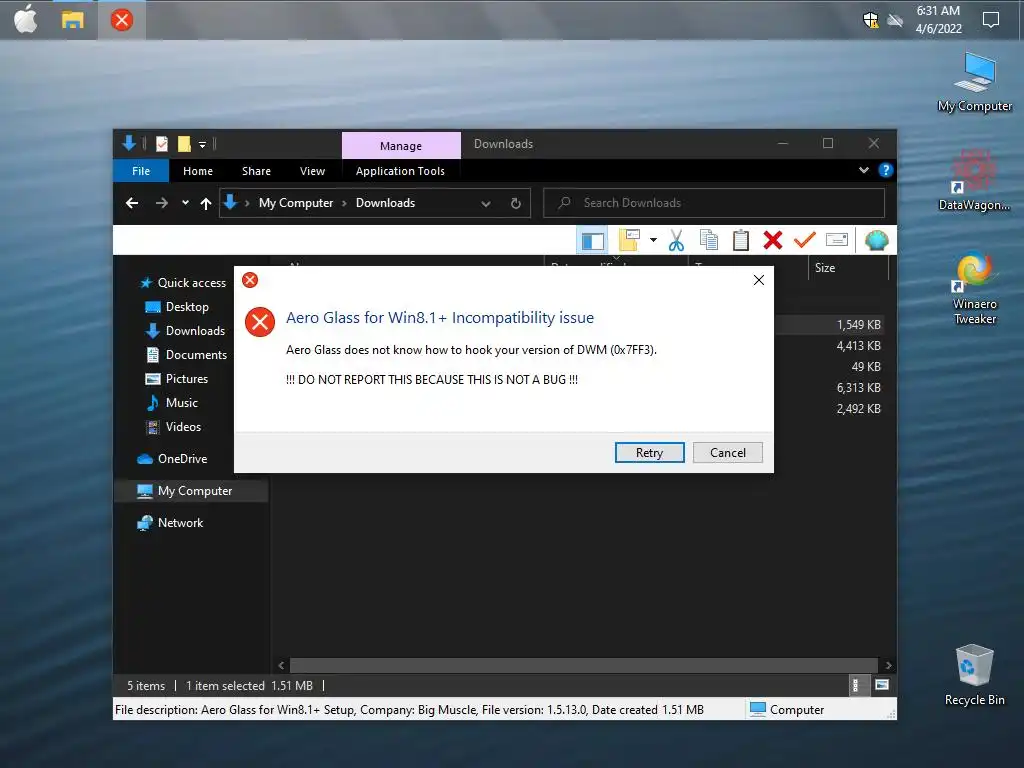This screenshot has height=768, width=1024.
Task: Click the scroll left arrow
Action: coord(281,665)
